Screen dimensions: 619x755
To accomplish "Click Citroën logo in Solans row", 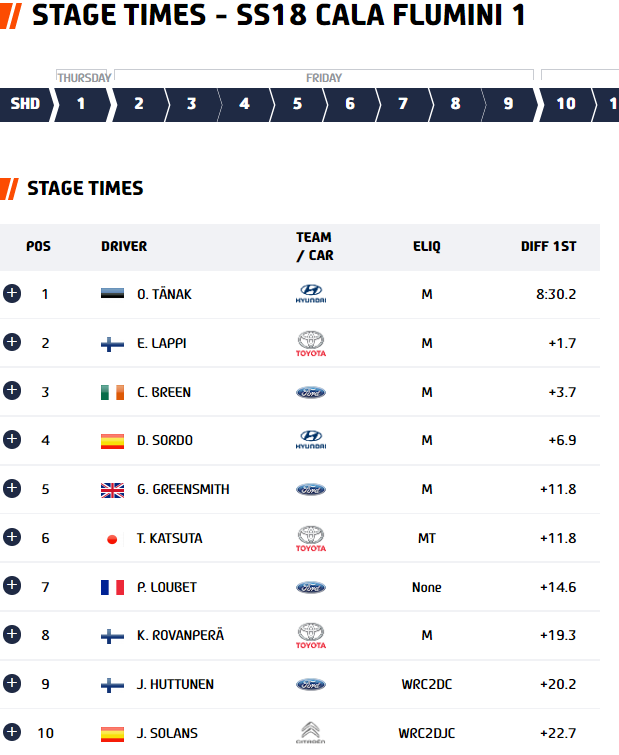I will [311, 733].
